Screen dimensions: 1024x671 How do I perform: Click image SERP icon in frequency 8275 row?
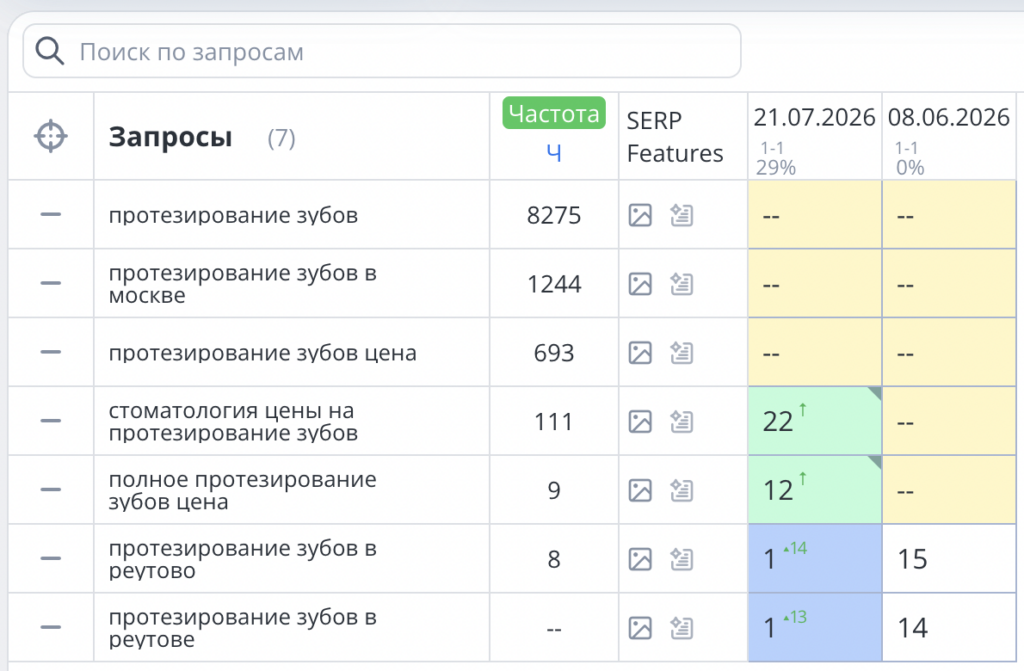640,215
